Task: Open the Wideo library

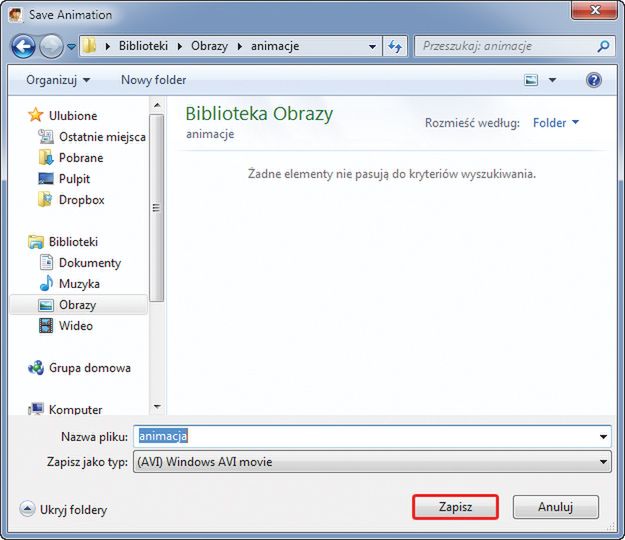Action: pyautogui.click(x=76, y=326)
